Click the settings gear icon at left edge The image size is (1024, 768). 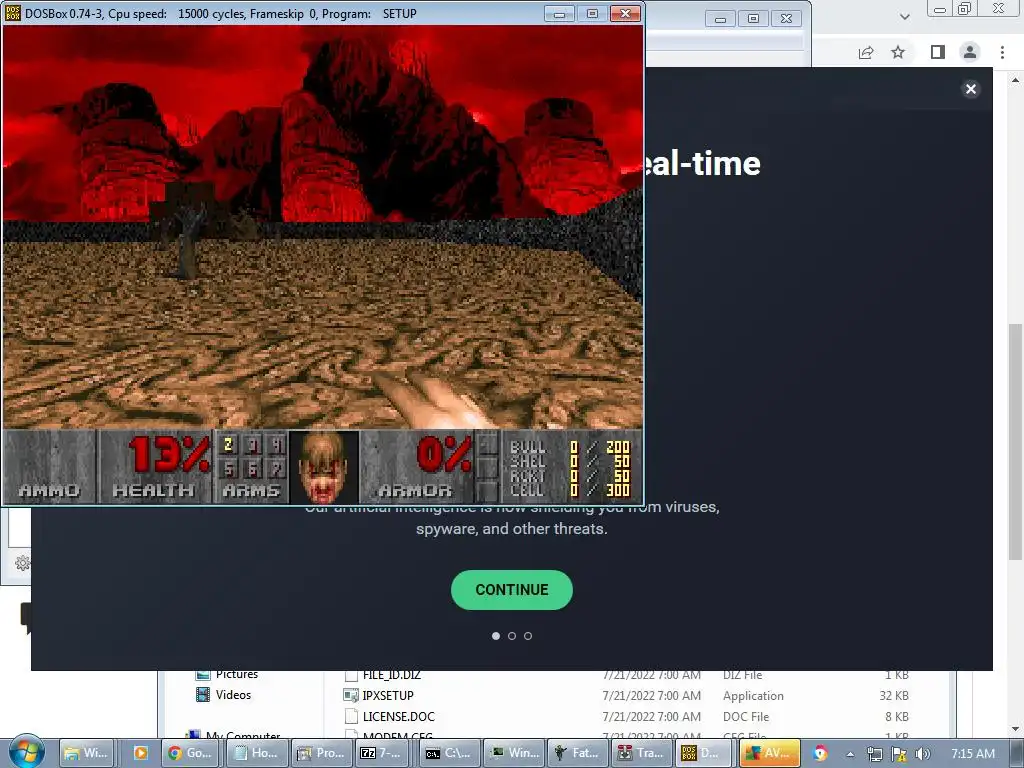tap(22, 563)
